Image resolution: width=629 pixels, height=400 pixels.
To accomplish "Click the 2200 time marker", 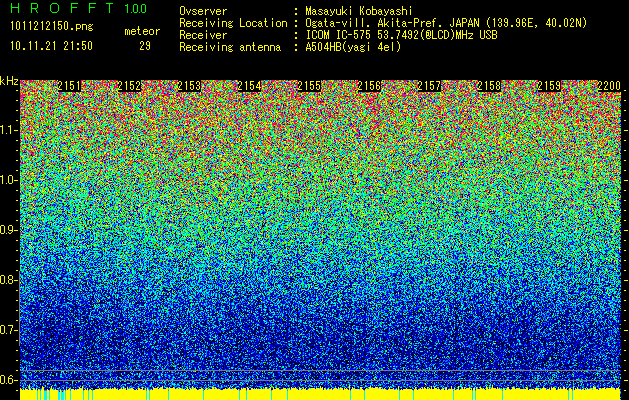I will point(609,86).
